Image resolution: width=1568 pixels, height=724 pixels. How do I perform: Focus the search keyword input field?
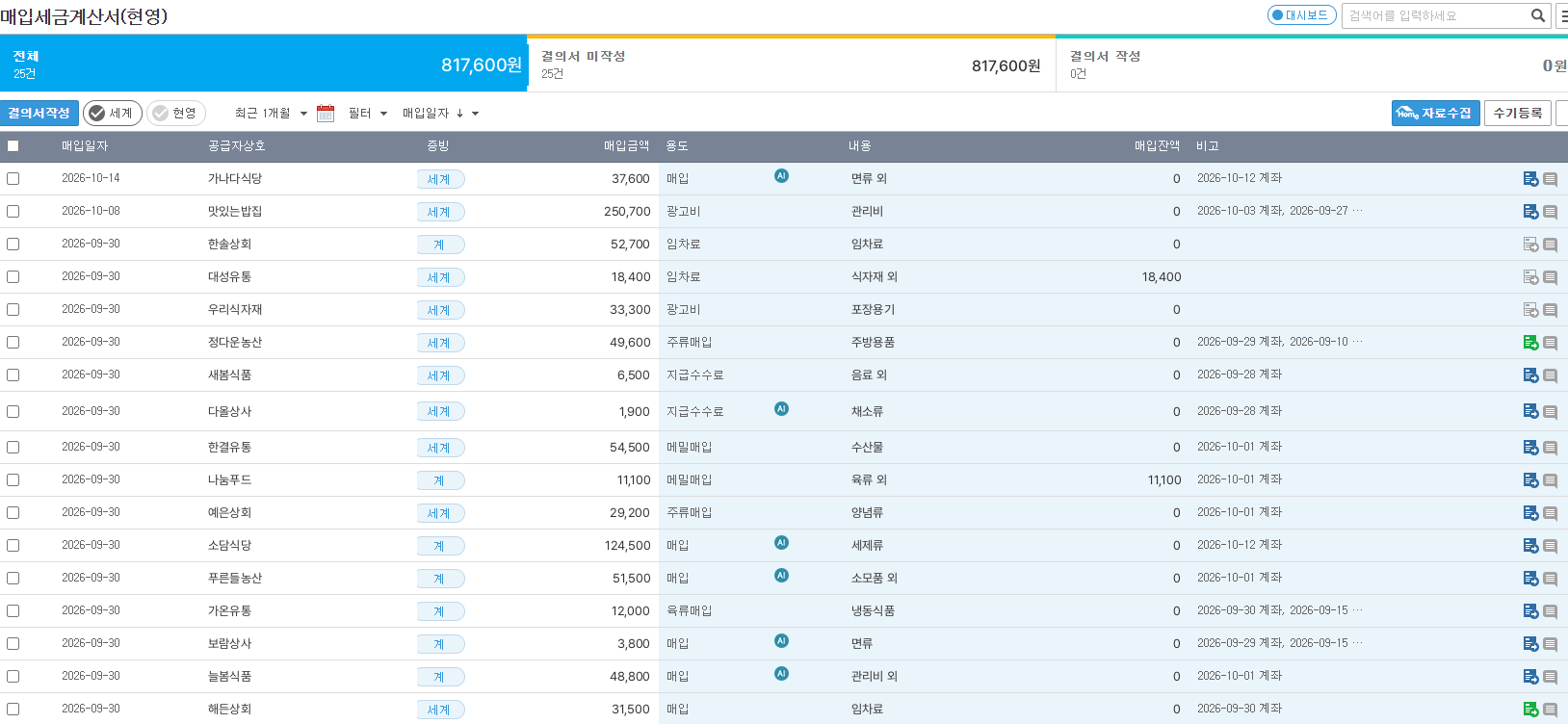pyautogui.click(x=1435, y=15)
